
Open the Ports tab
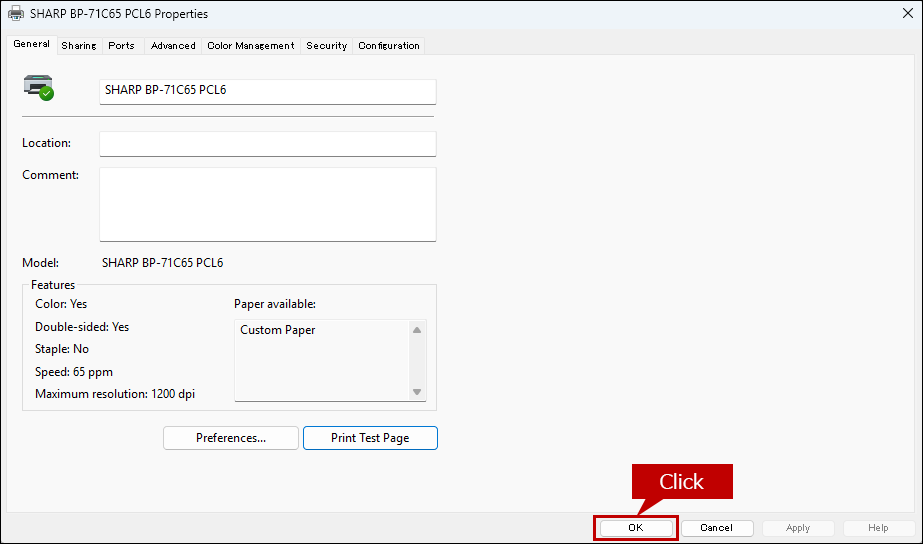point(121,45)
